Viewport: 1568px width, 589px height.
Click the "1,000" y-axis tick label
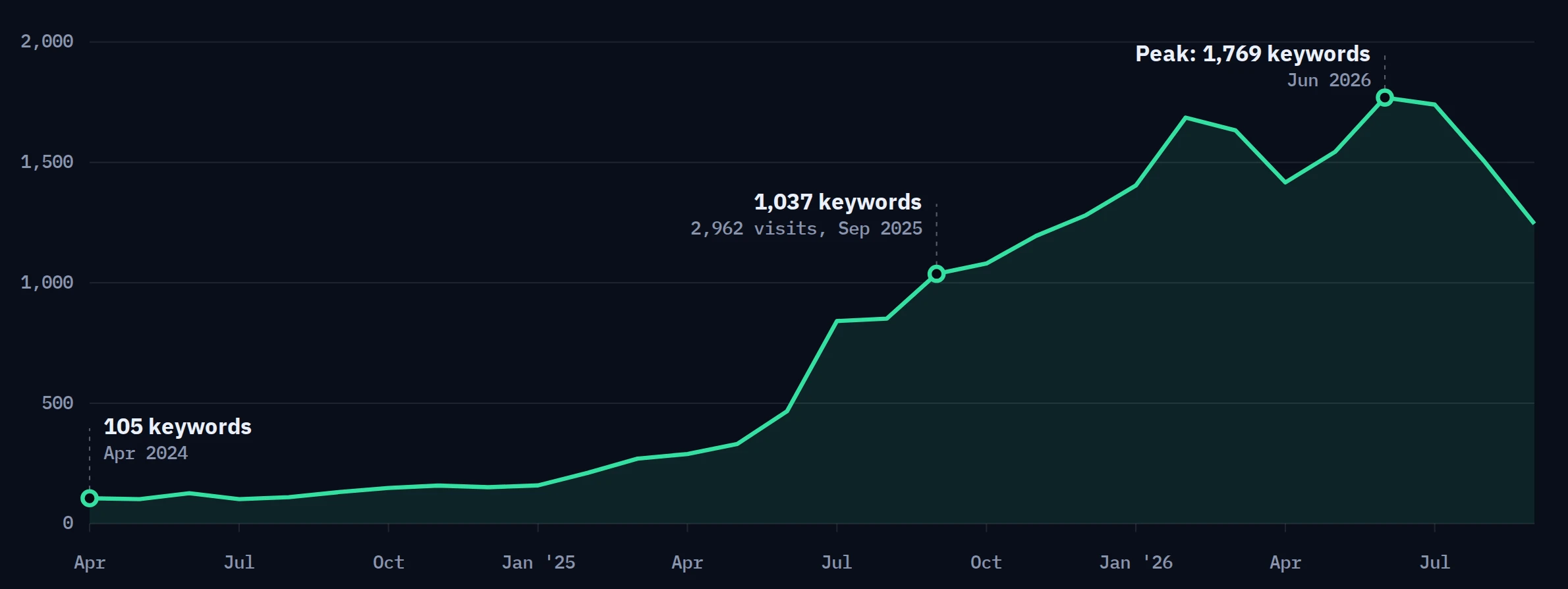47,283
